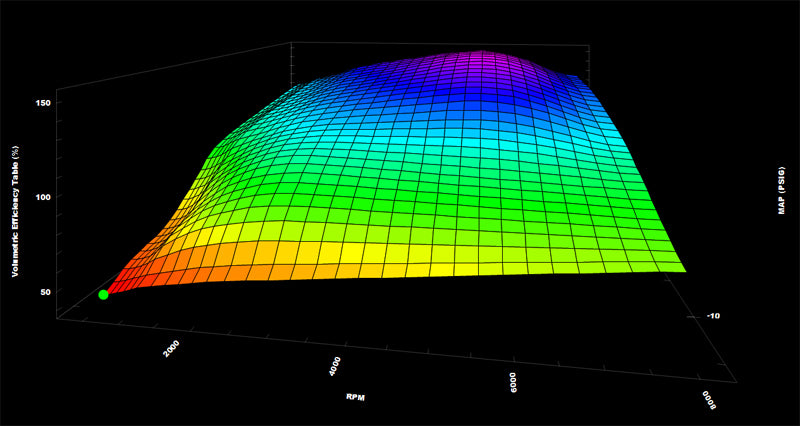Click the 6000 RPM tick label
The height and width of the screenshot is (426, 800).
[x=513, y=381]
